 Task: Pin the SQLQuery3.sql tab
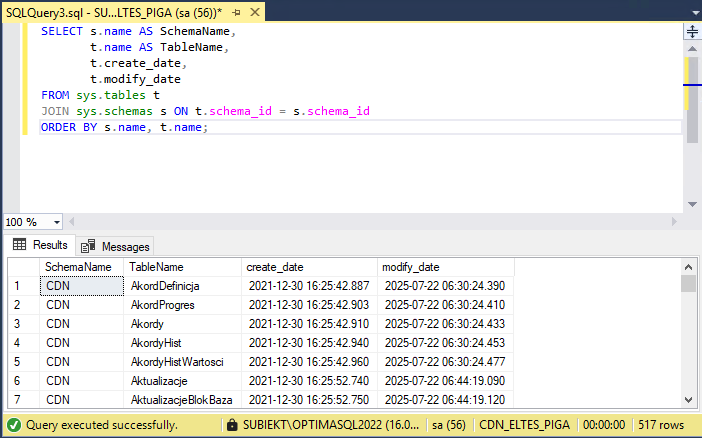click(236, 13)
